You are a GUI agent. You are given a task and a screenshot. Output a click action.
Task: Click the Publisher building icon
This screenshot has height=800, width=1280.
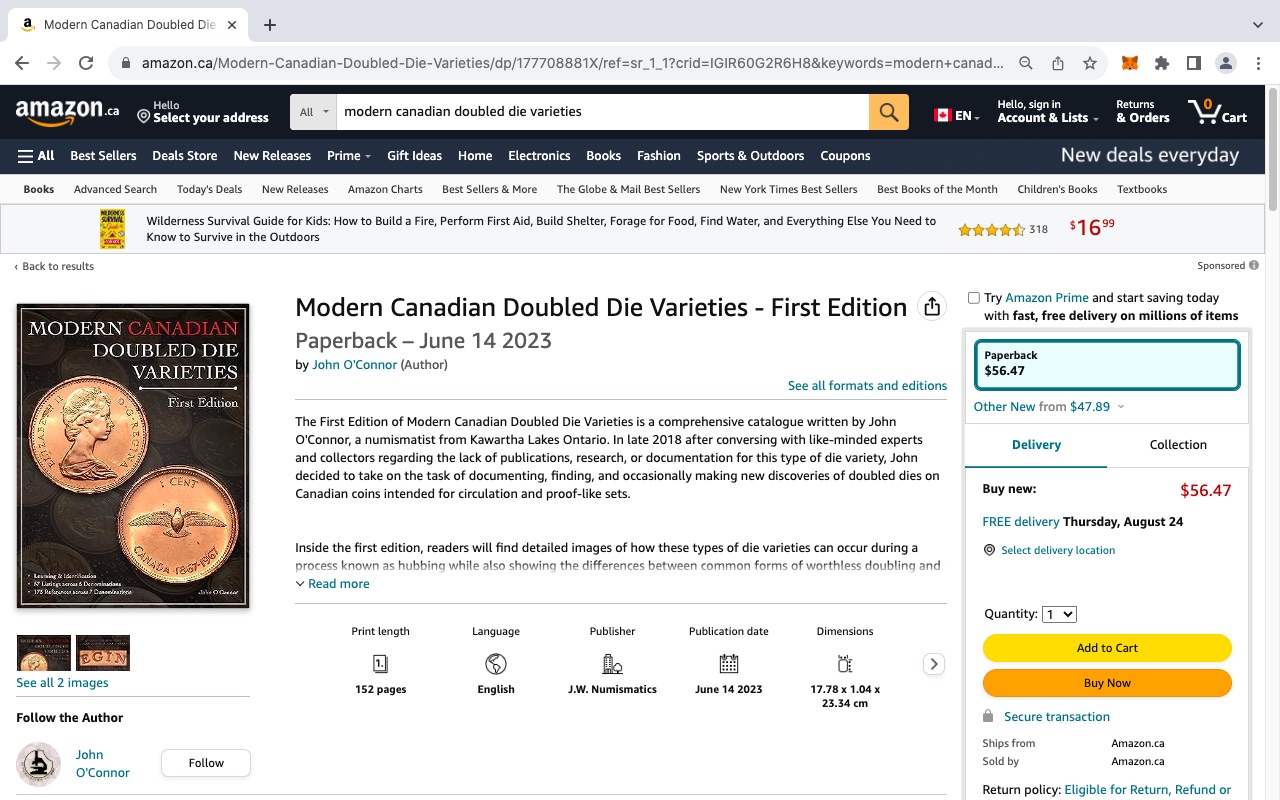pos(612,663)
